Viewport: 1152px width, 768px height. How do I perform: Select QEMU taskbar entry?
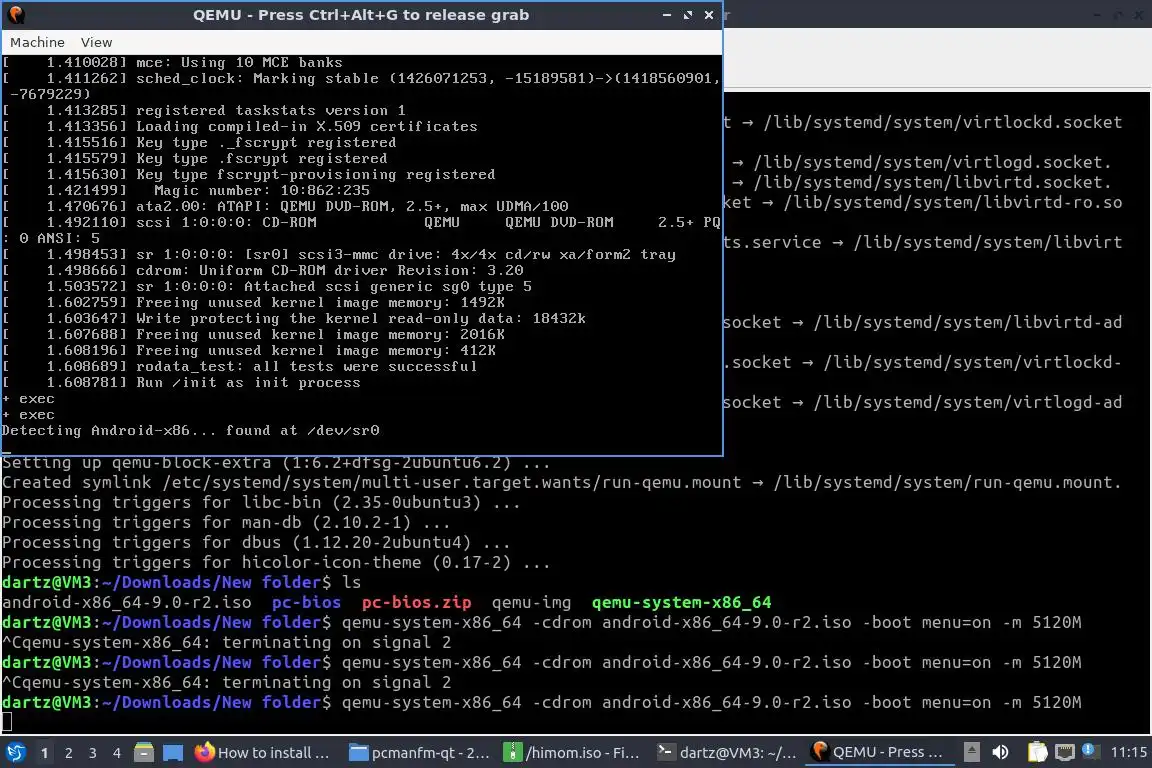[x=879, y=753]
